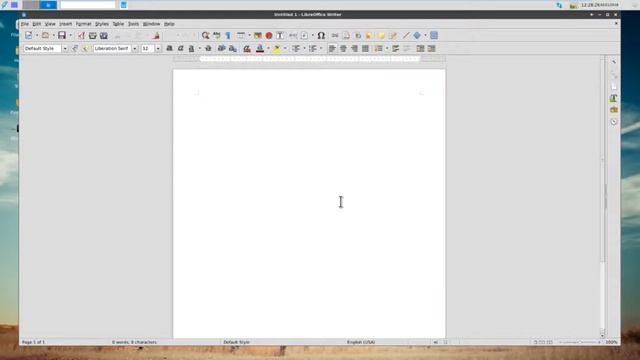Toggle print preview
This screenshot has width=640, height=360.
(104, 36)
